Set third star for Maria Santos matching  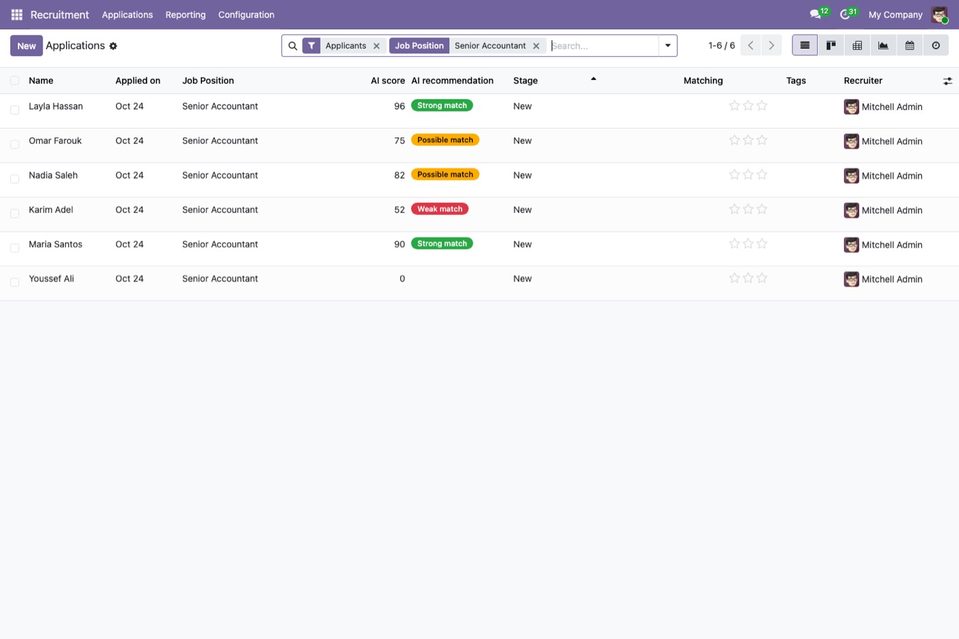[761, 243]
